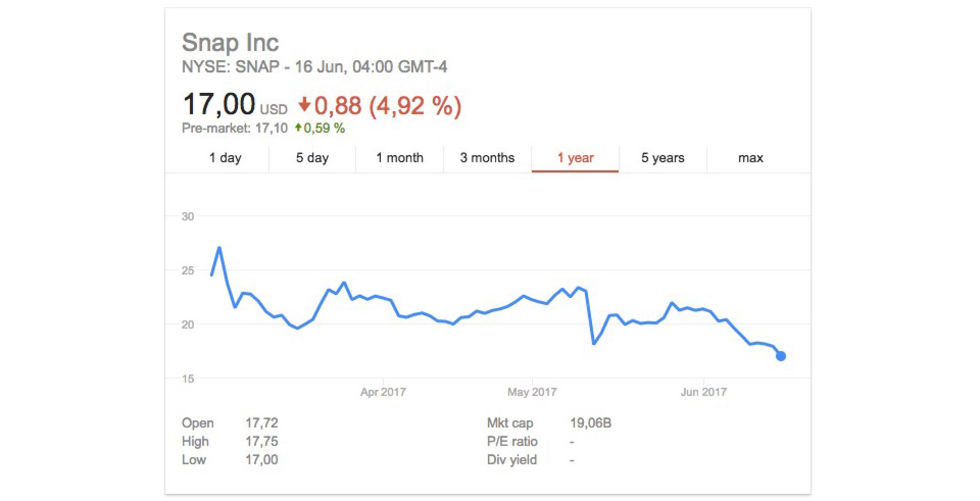Click the Snap Inc title
This screenshot has height=501, width=980.
[230, 42]
